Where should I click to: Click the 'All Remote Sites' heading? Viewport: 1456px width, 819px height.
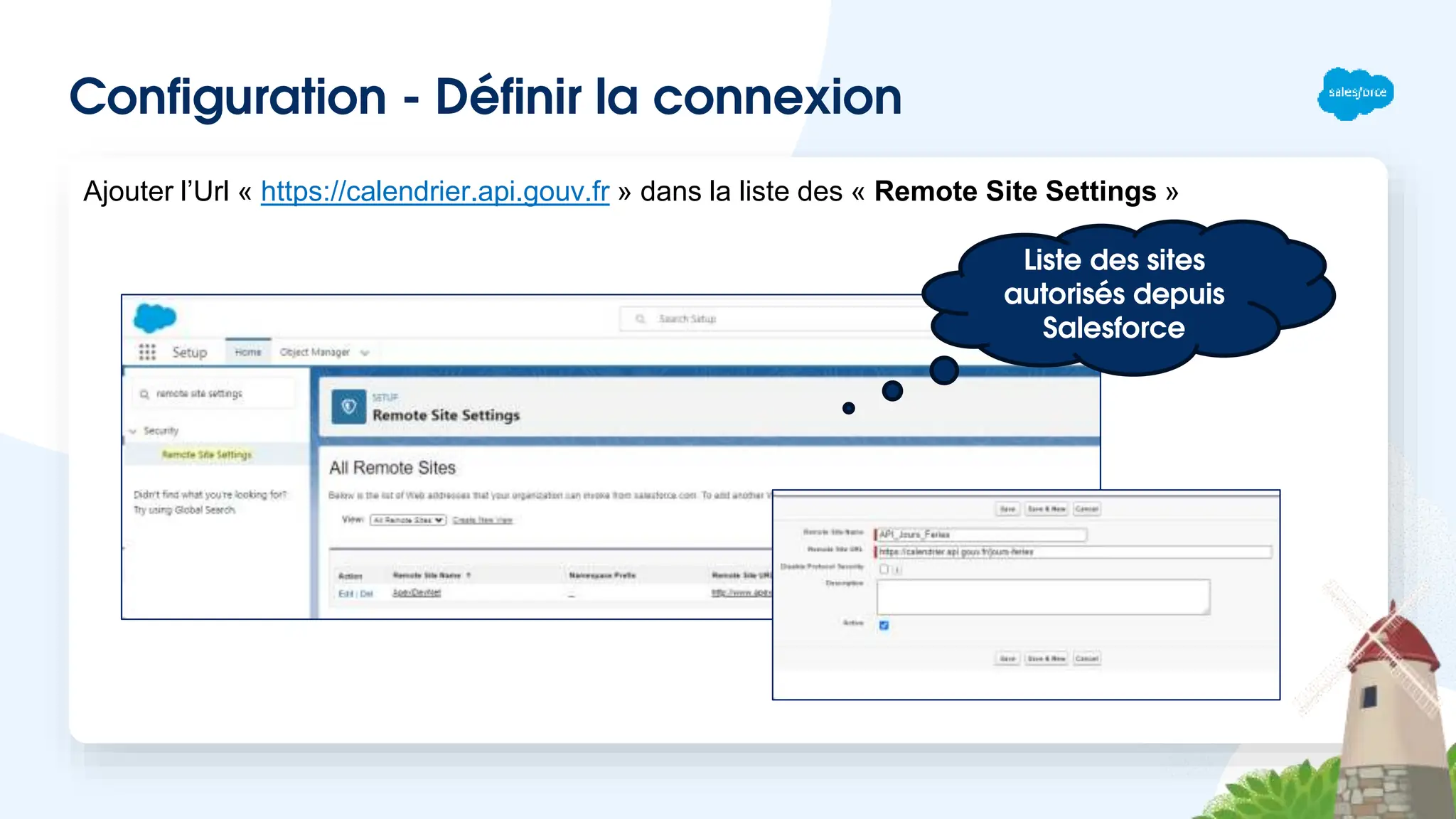392,468
